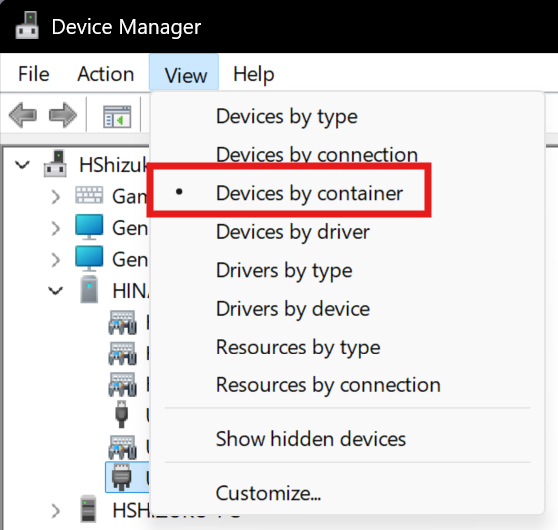Select the first Gen monitor icon
Viewport: 558px width, 530px height.
[x=89, y=227]
